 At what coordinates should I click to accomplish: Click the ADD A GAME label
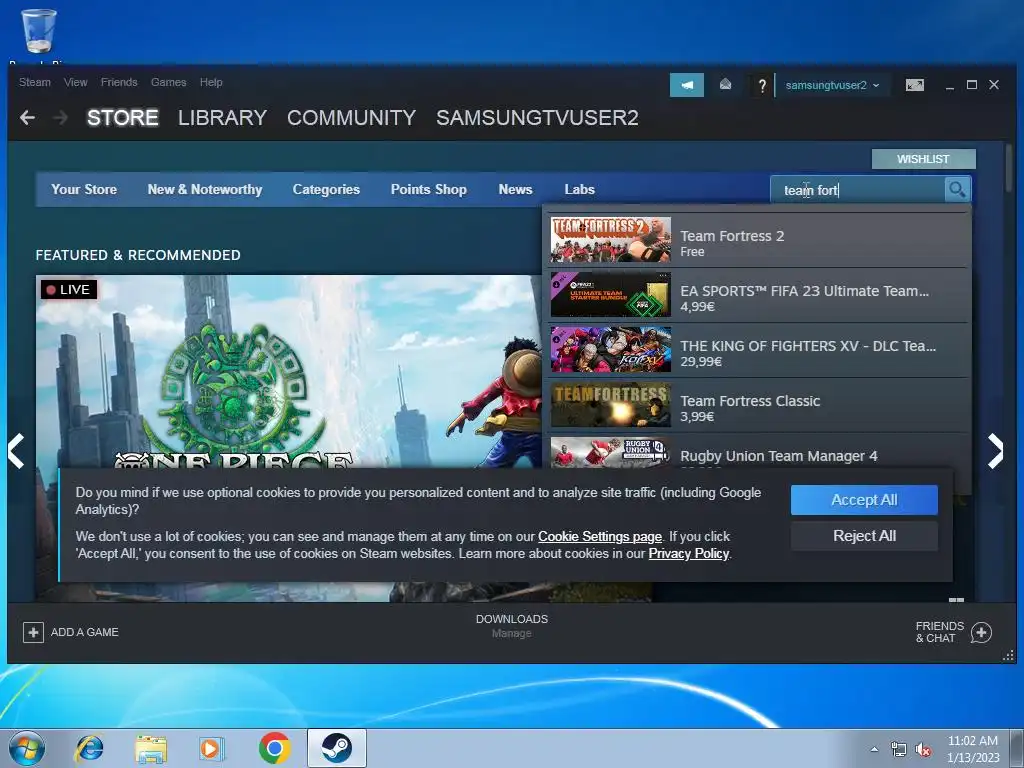tap(85, 632)
